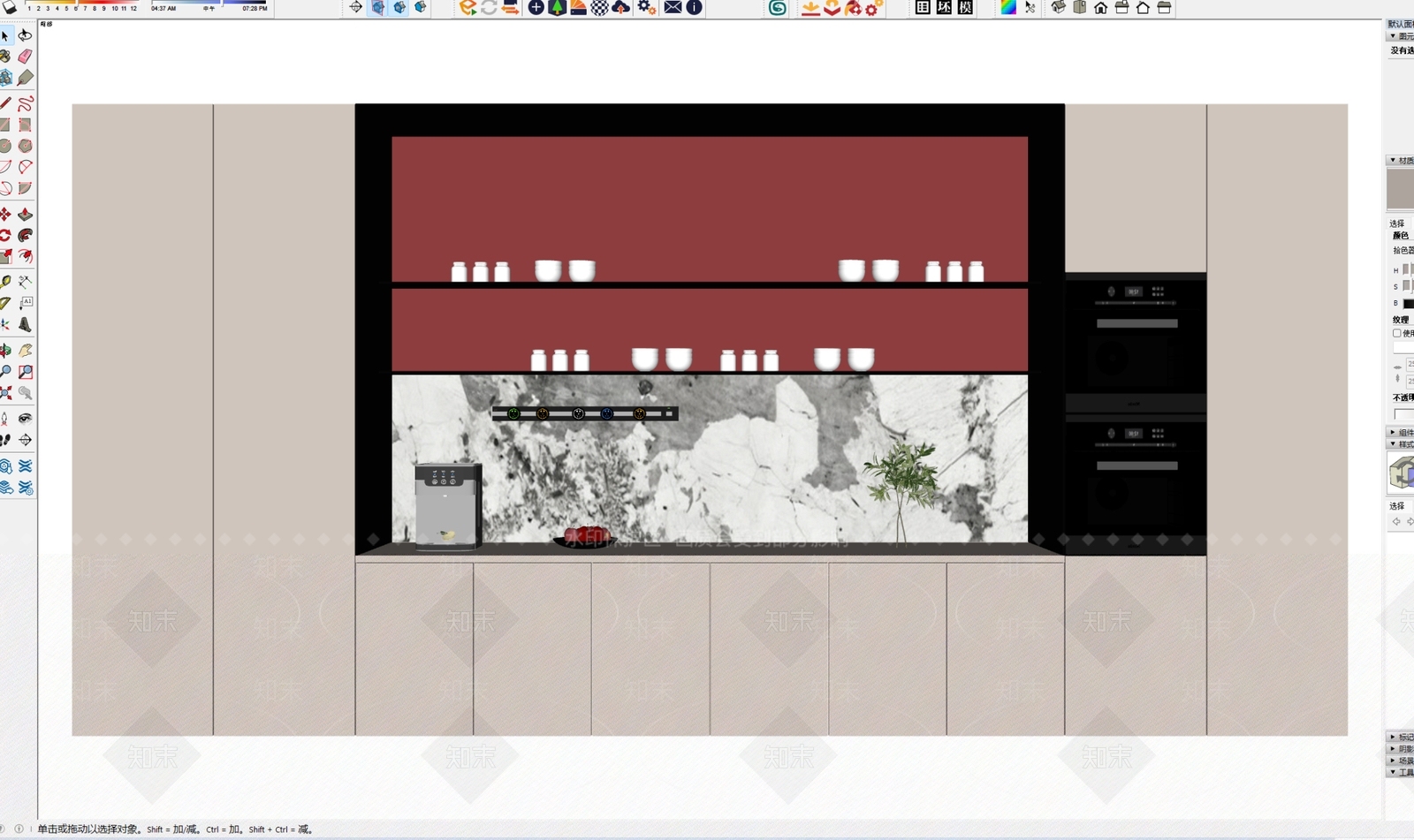Image resolution: width=1414 pixels, height=840 pixels.
Task: Activate the Rotate tool
Action: 5,235
